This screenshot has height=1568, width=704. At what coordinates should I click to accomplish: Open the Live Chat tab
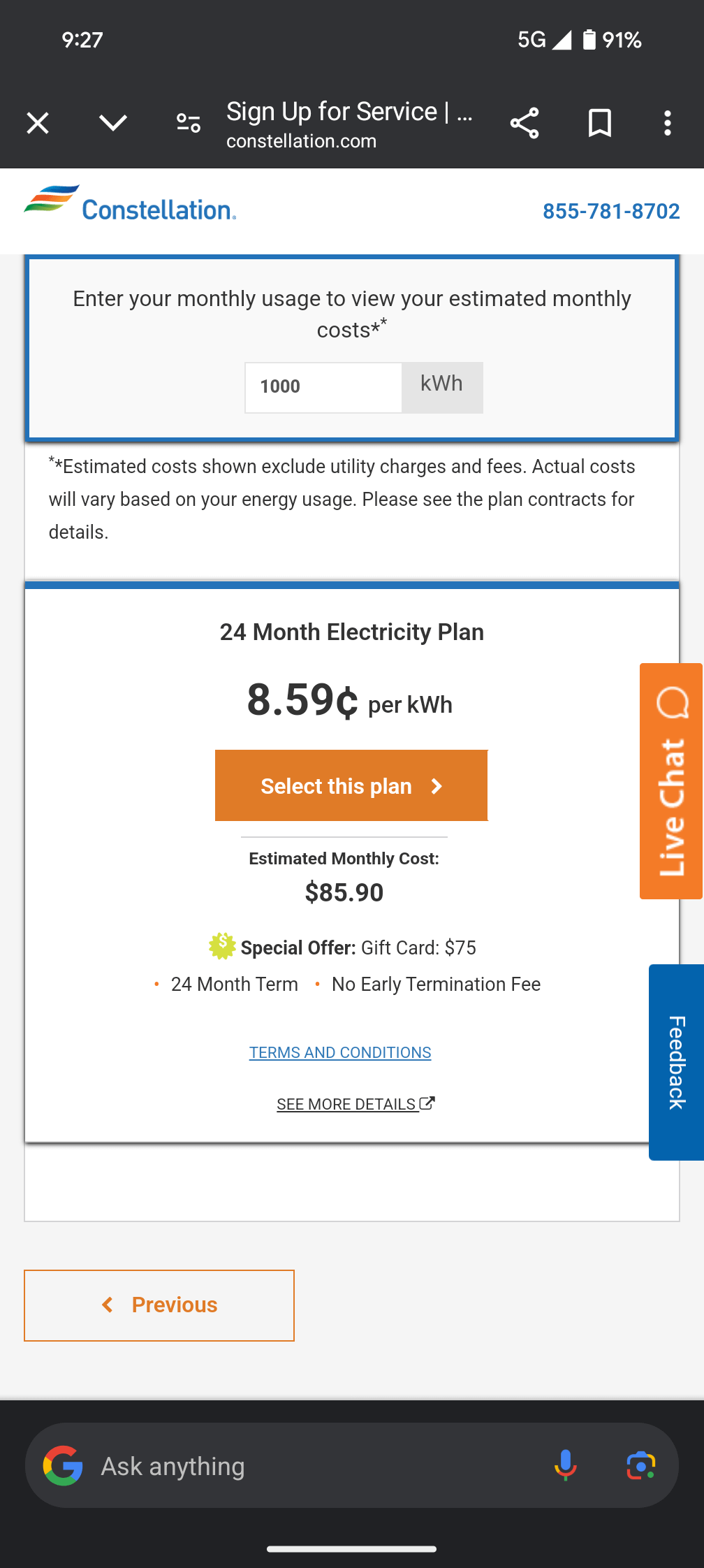671,781
